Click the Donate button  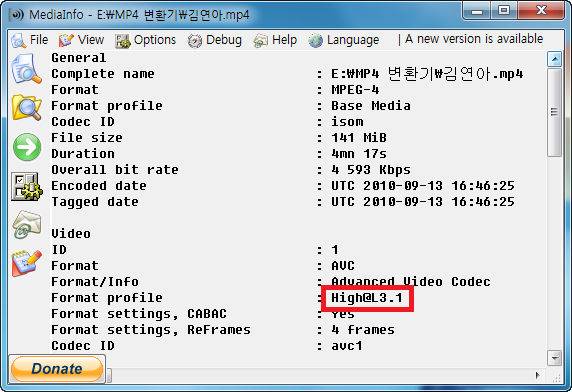(57, 369)
